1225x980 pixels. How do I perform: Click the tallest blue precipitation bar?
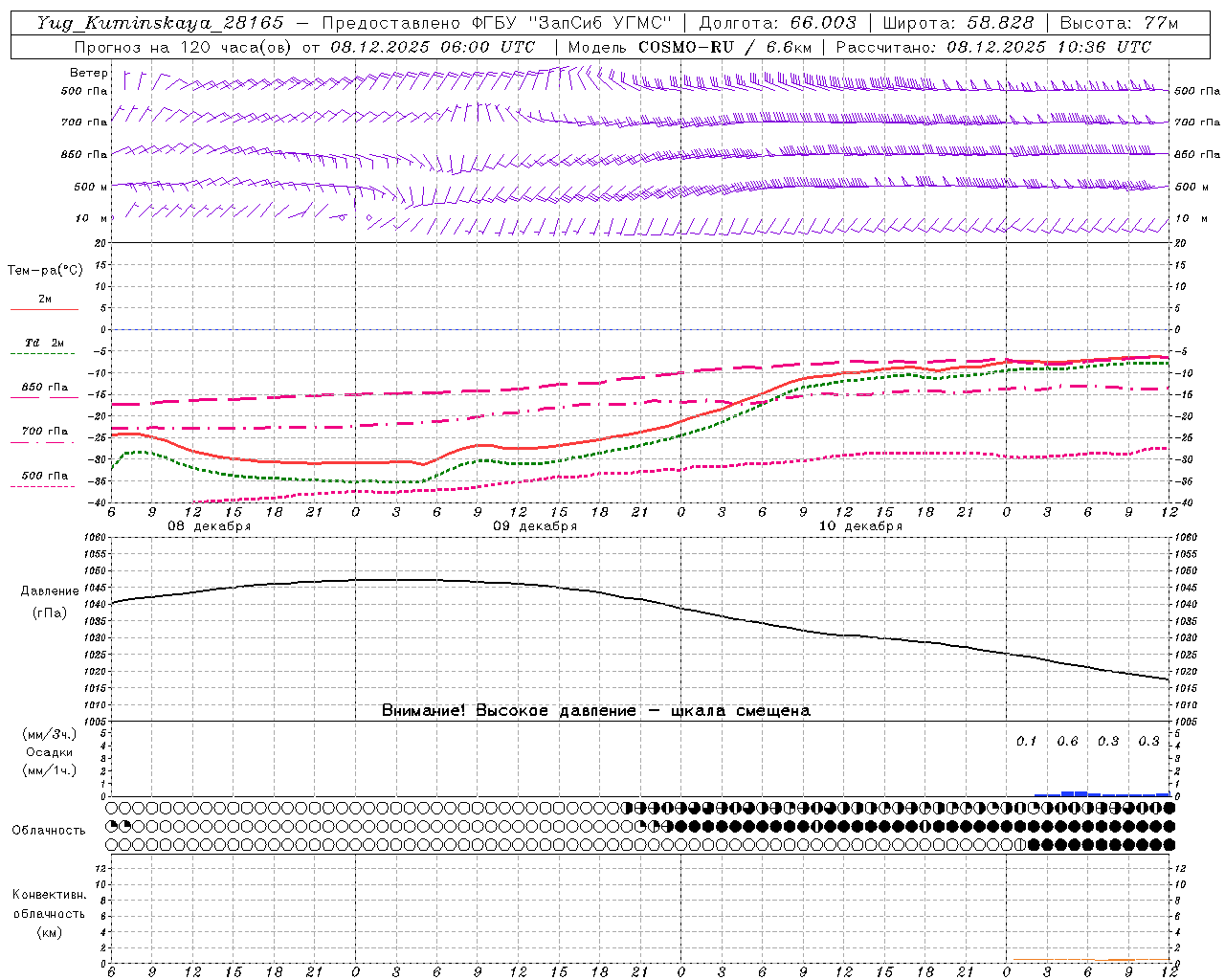click(x=1074, y=793)
